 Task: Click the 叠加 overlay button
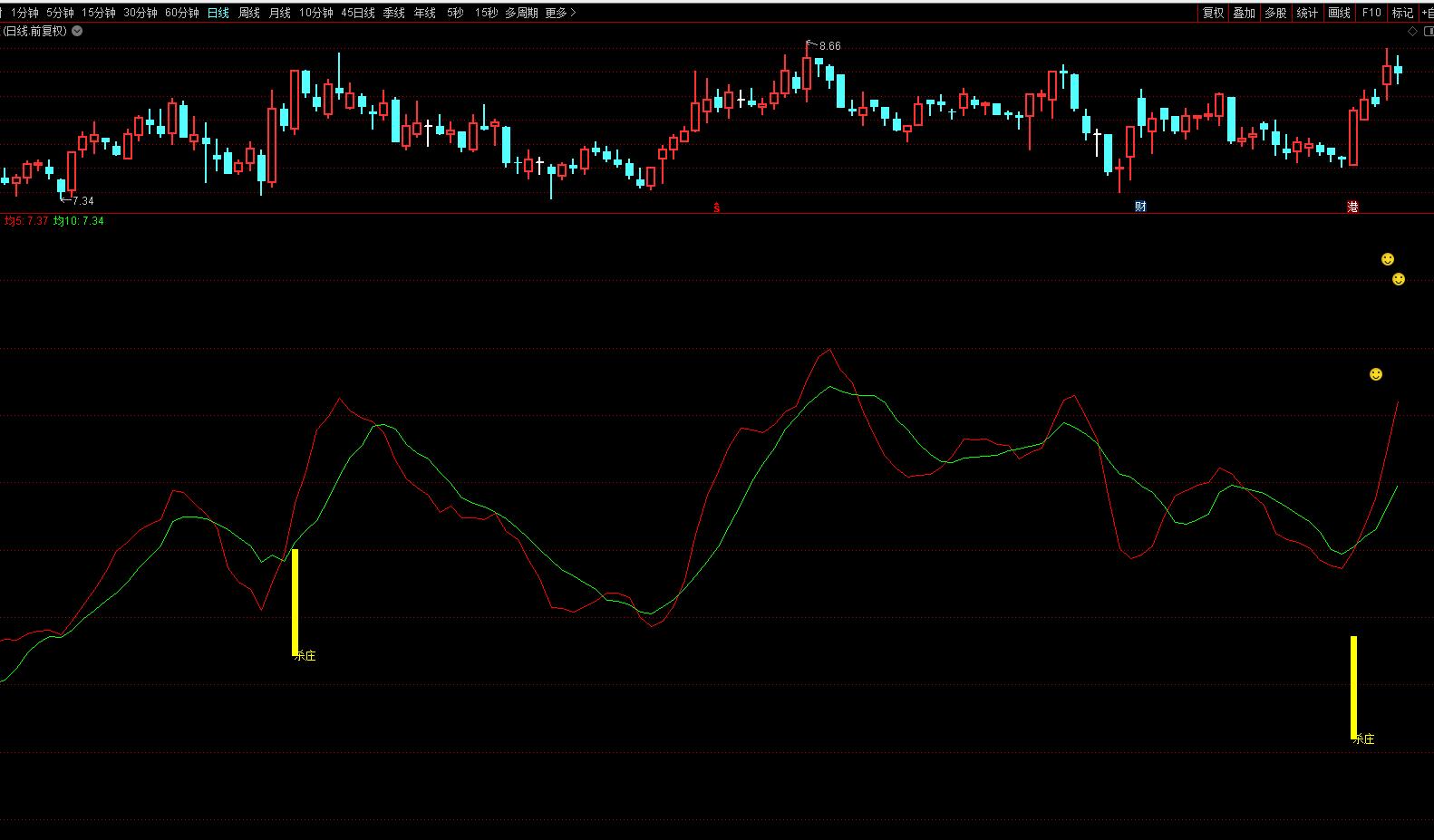tap(1244, 13)
